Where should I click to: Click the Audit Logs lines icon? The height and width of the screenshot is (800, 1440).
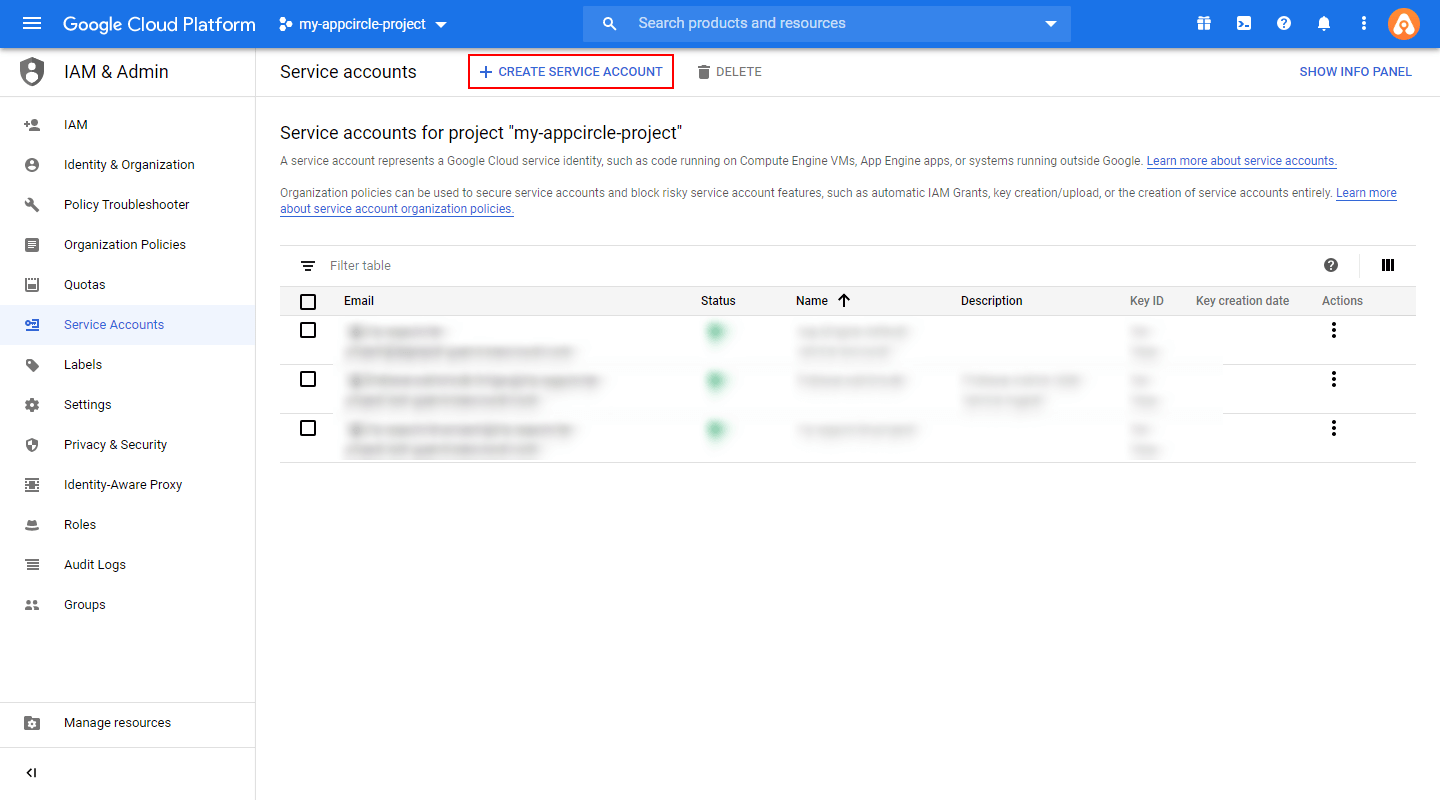pyautogui.click(x=32, y=565)
